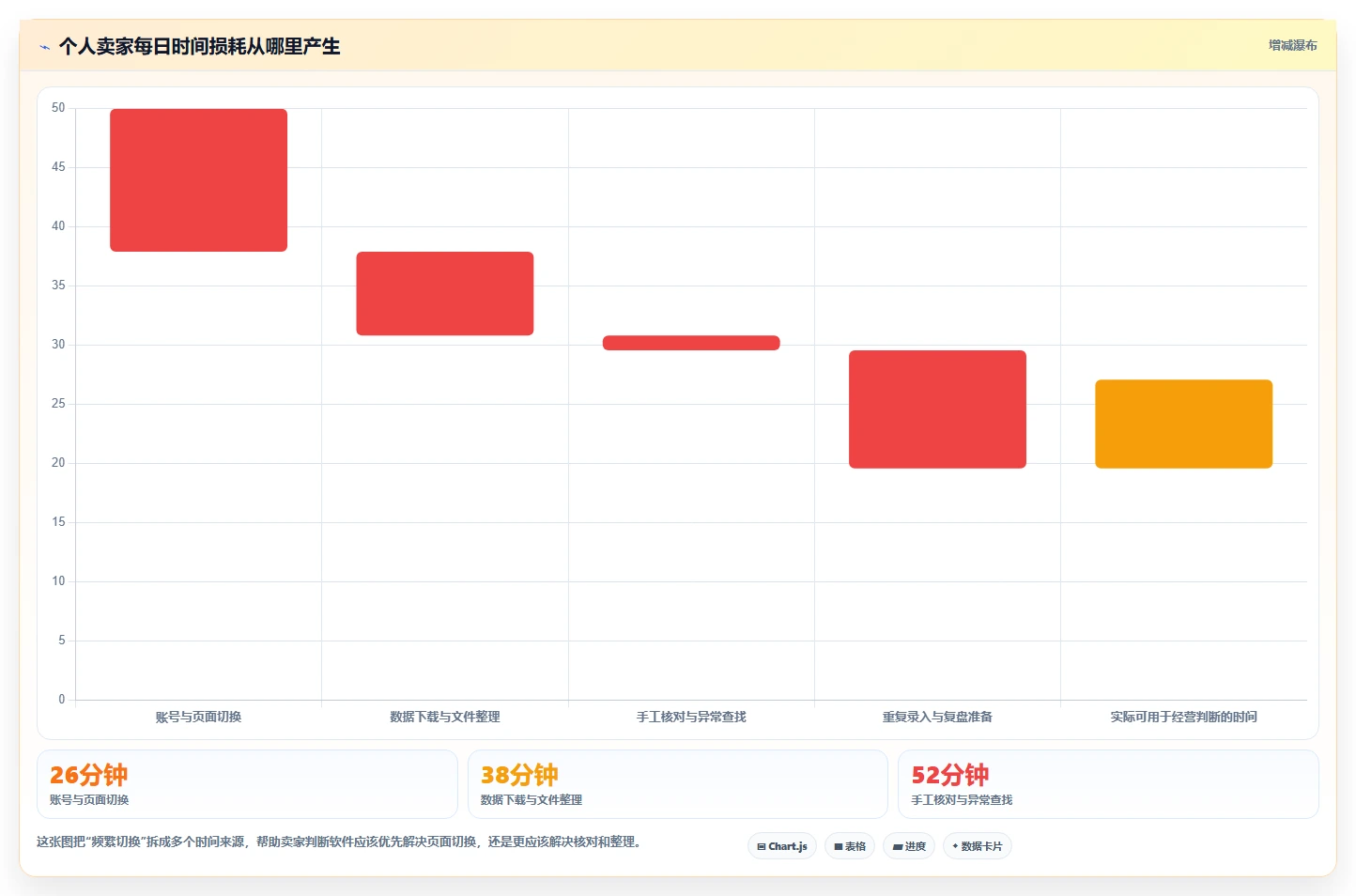This screenshot has width=1356, height=896.
Task: Select the Chart.js chip
Action: point(782,846)
